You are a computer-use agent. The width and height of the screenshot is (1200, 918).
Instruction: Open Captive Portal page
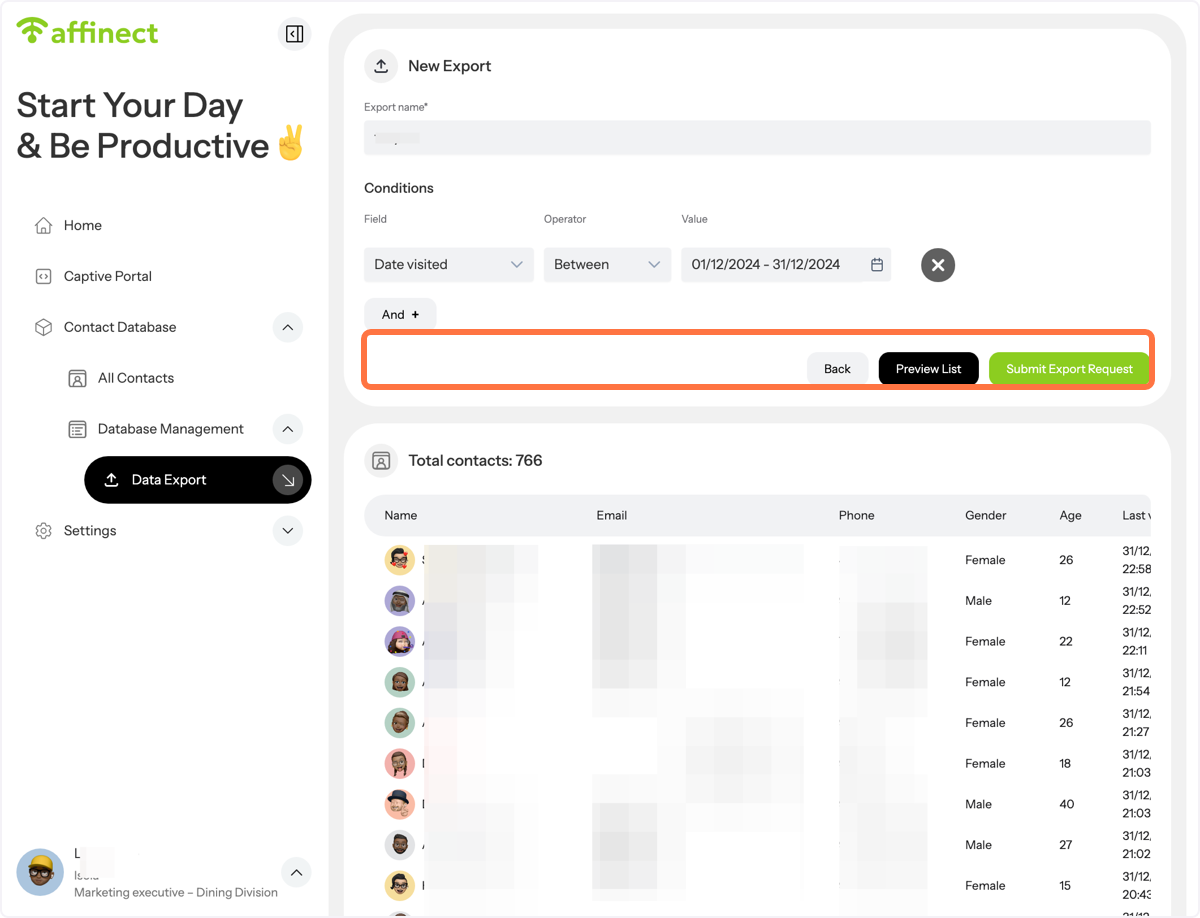tap(108, 276)
